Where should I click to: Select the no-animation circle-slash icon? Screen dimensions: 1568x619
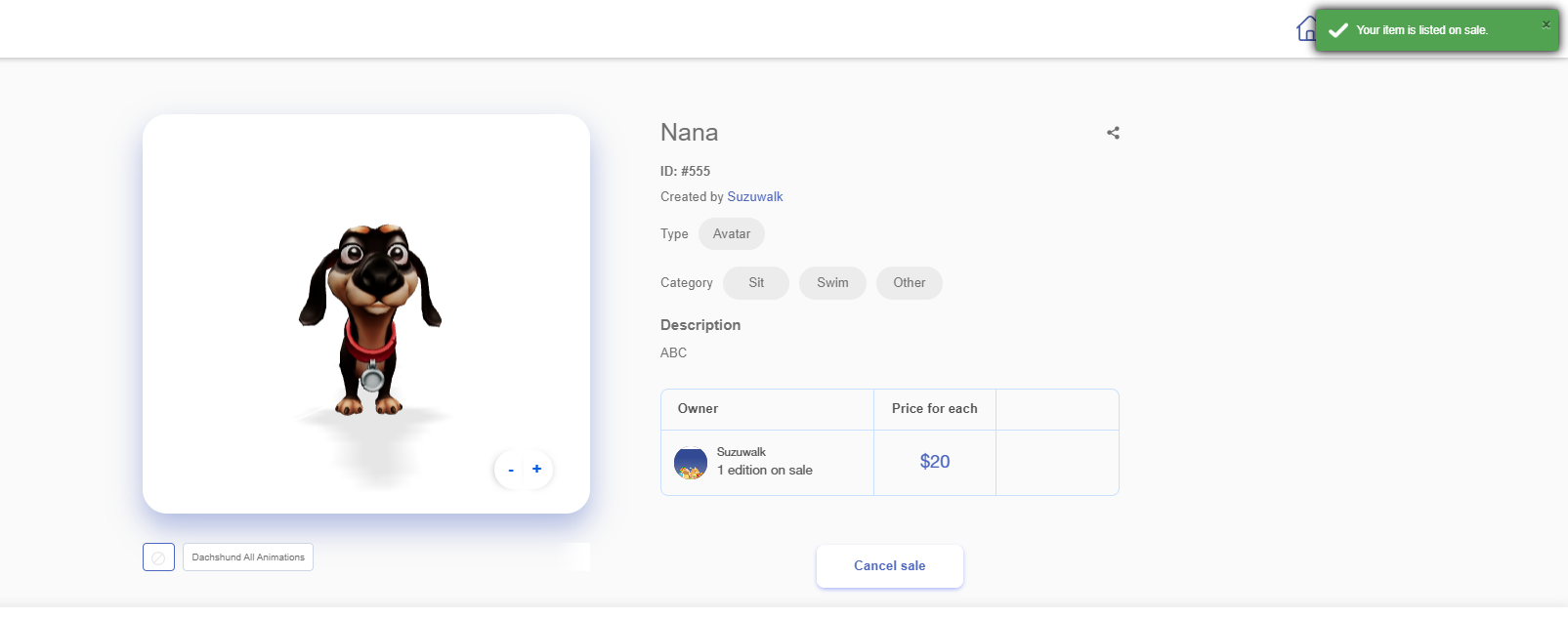[x=158, y=557]
